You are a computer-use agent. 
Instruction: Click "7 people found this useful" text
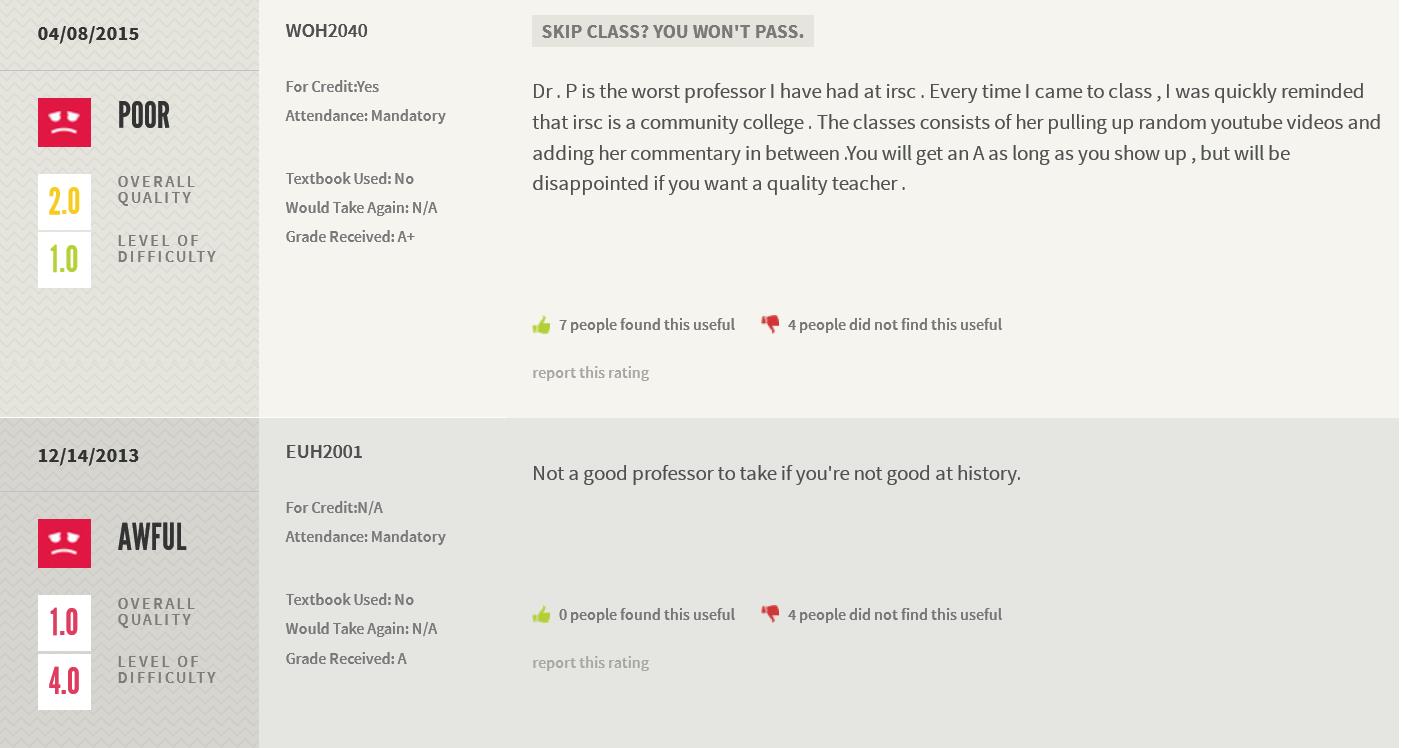point(646,325)
